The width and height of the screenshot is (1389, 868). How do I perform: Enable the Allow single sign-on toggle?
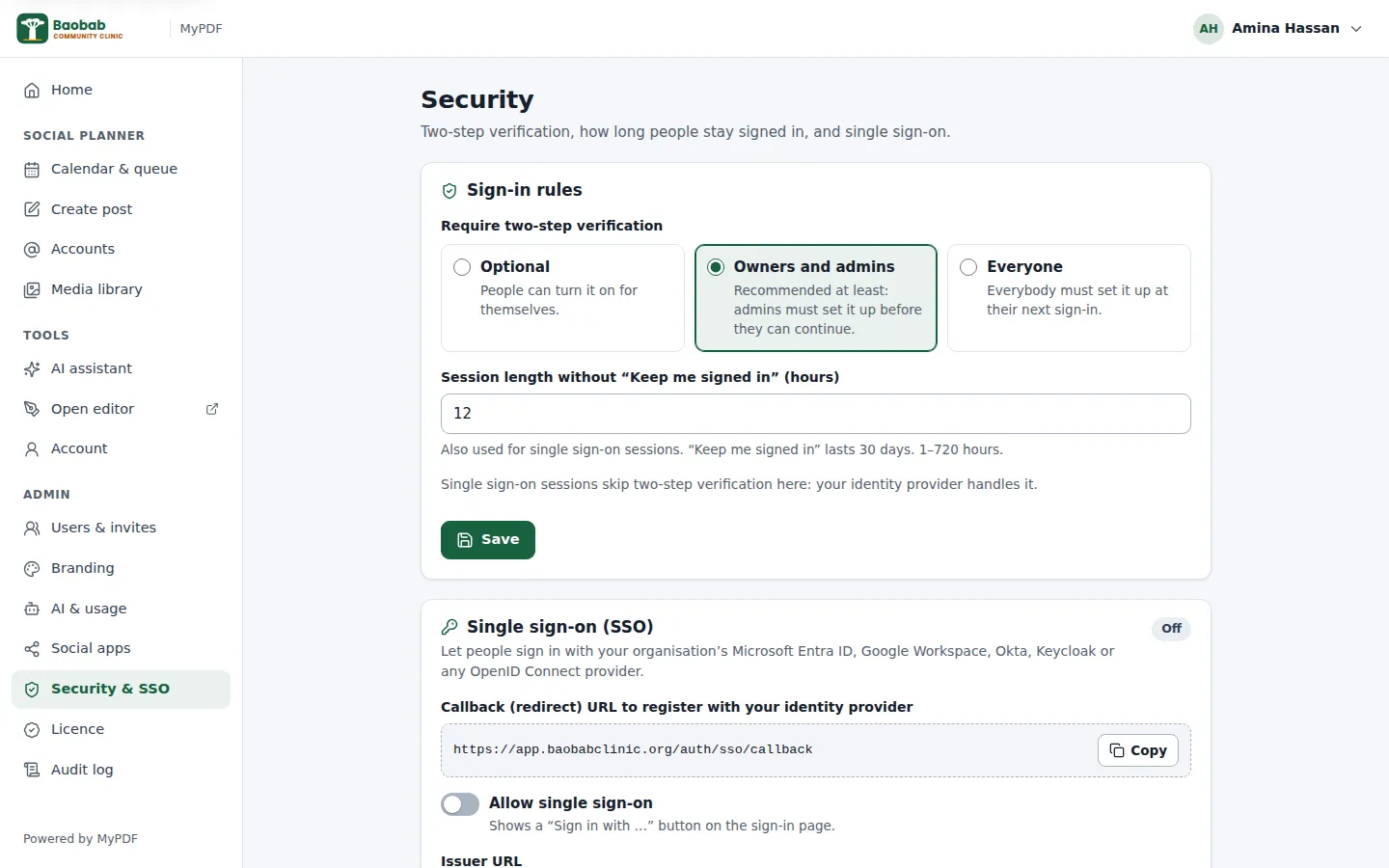(x=460, y=804)
